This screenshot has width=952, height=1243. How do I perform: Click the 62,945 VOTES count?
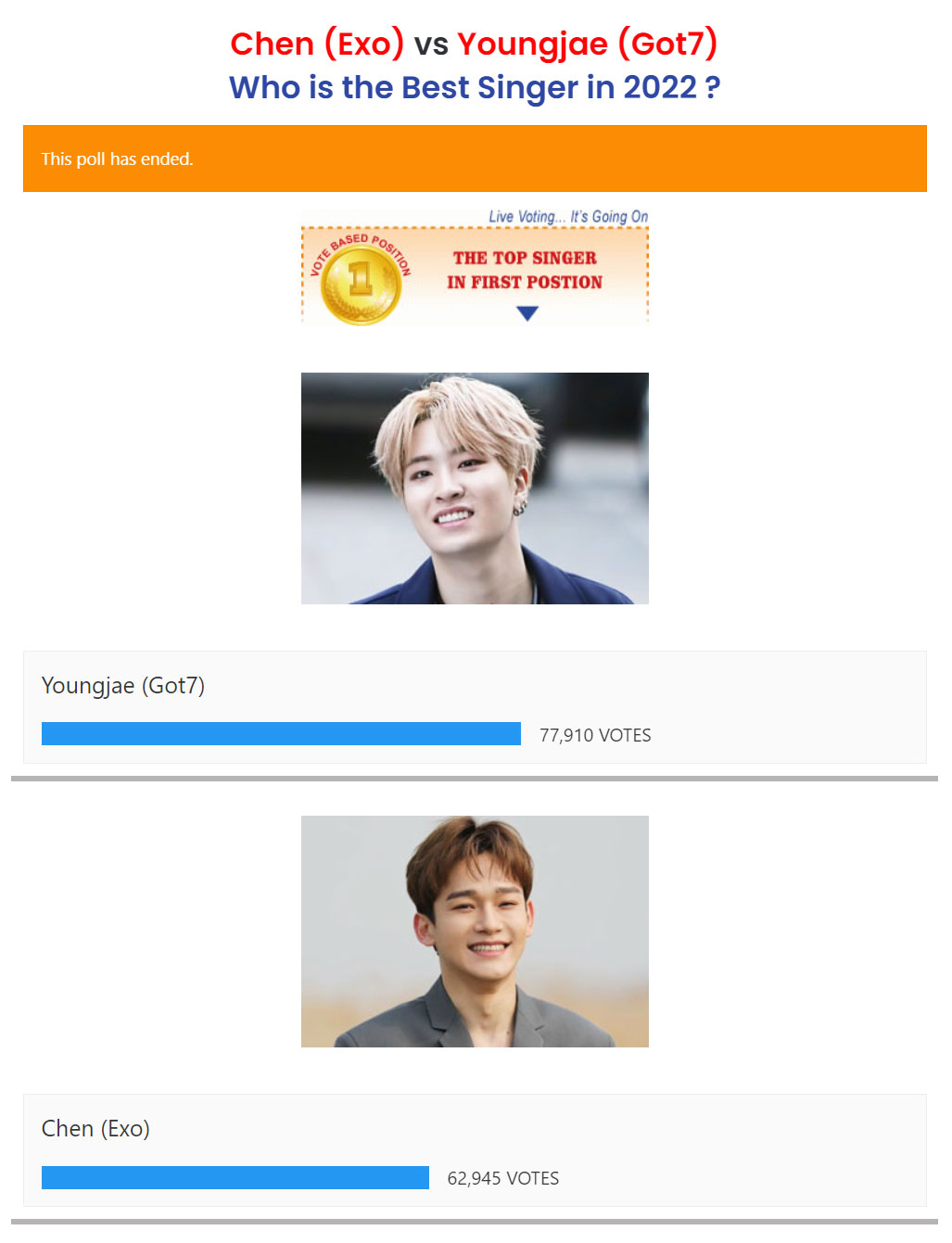[x=503, y=1178]
